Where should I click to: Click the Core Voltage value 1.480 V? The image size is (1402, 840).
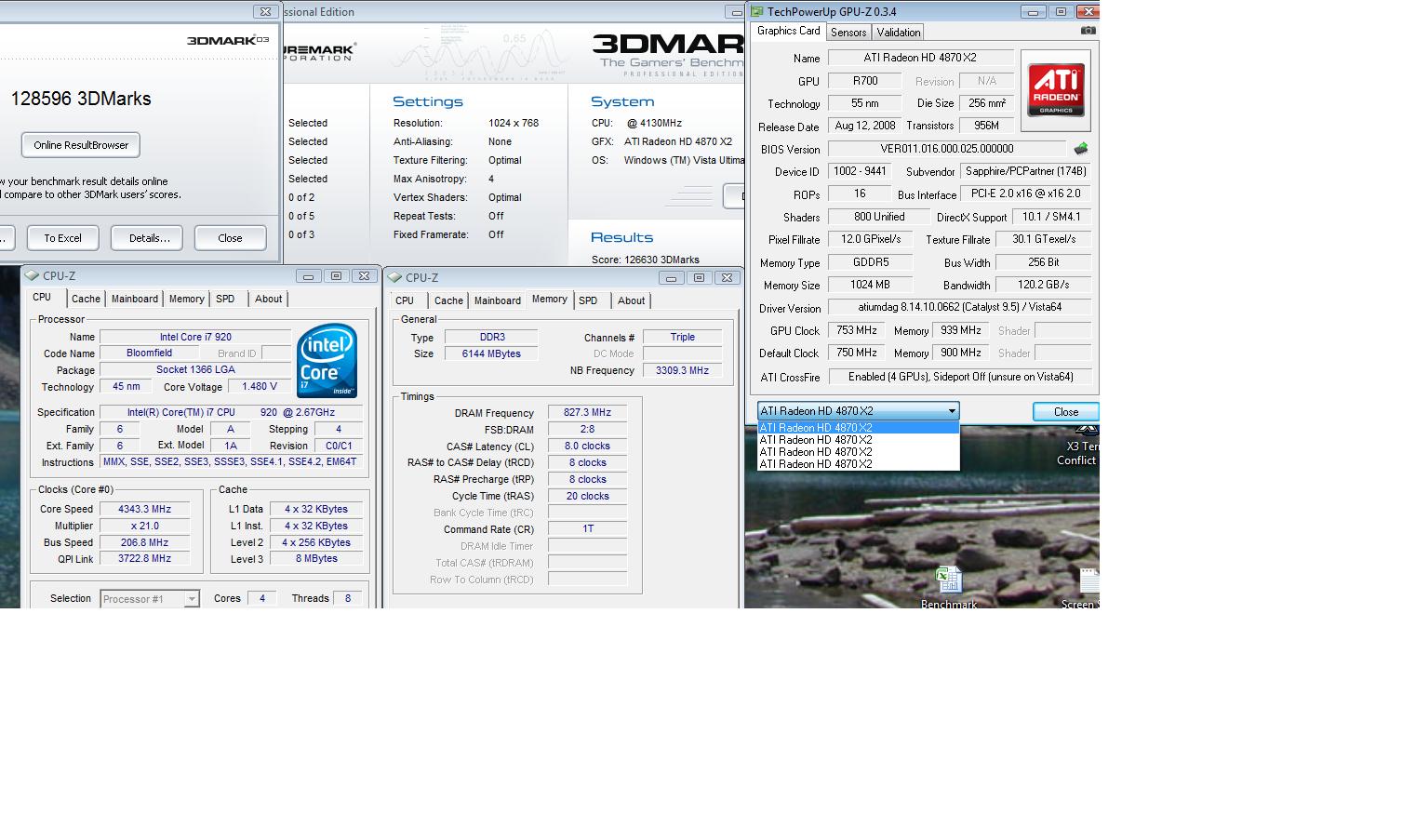point(260,387)
